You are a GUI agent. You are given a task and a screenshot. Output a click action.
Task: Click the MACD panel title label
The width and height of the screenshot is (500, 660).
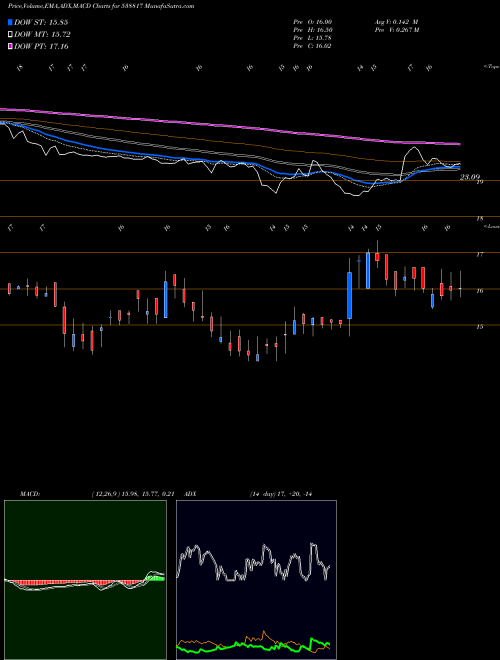tap(30, 494)
